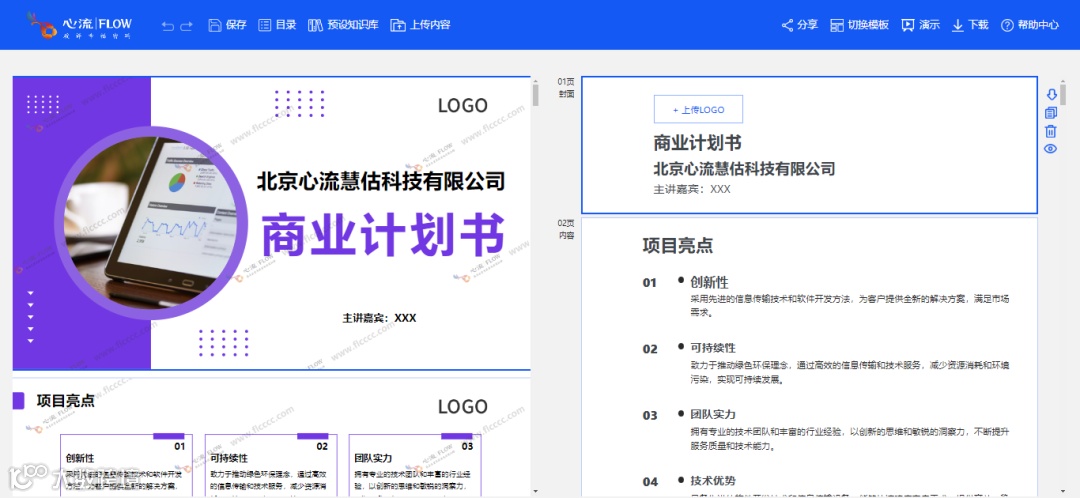Edit the 商业计划书 title in the outline
Image resolution: width=1080 pixels, height=498 pixels.
click(697, 143)
